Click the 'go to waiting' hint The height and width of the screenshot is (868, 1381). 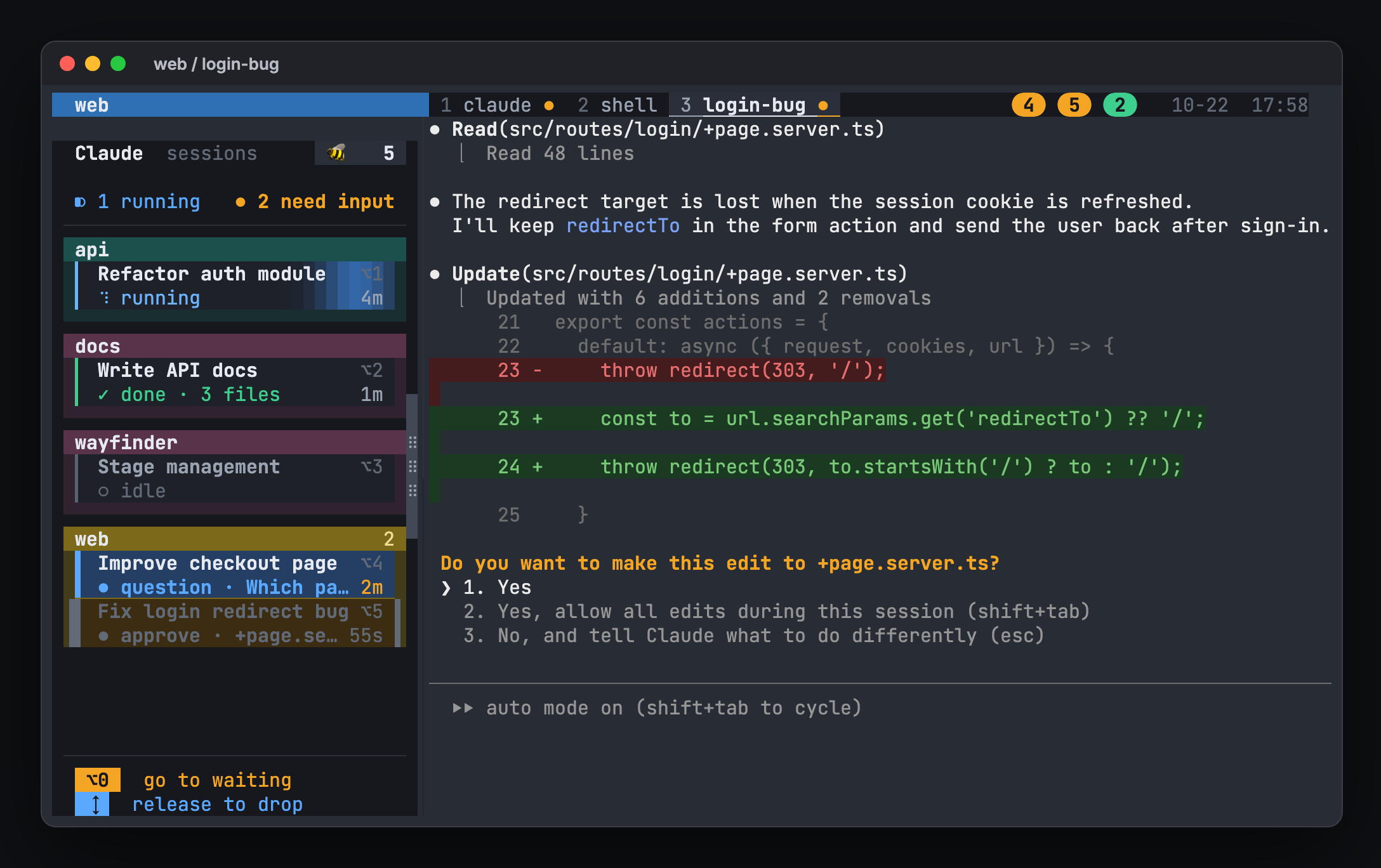pyautogui.click(x=218, y=780)
